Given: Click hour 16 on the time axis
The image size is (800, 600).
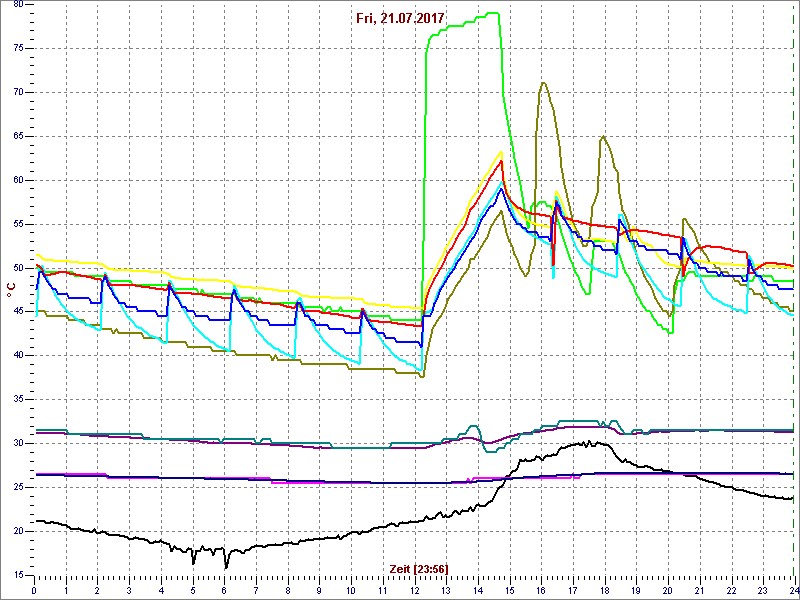Looking at the screenshot, I should point(541,589).
